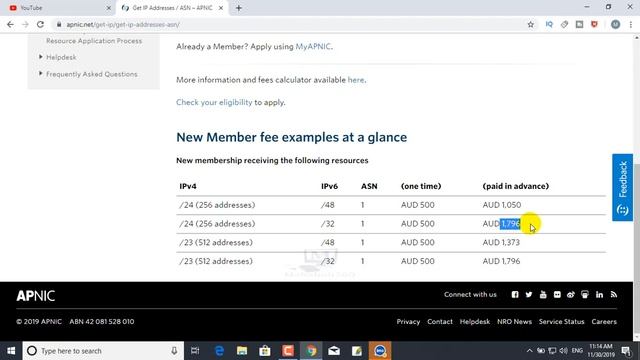The width and height of the screenshot is (640, 360).
Task: Open the red shield extension
Action: point(594,24)
